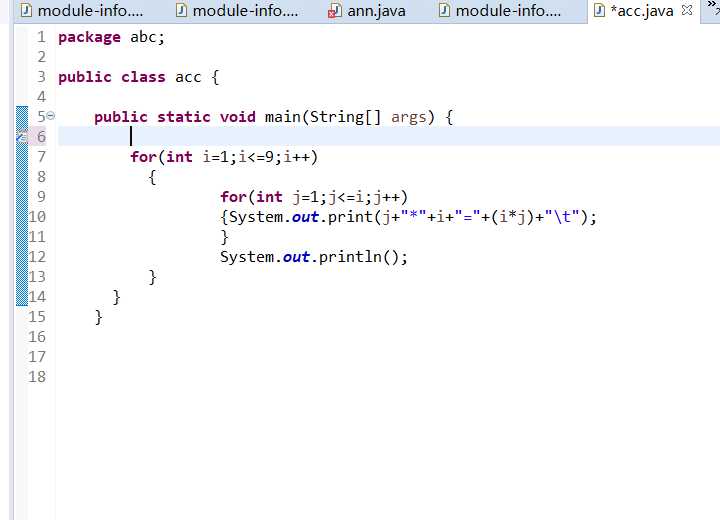720x520 pixels.
Task: Click the closing brace on line 15
Action: coord(98,317)
